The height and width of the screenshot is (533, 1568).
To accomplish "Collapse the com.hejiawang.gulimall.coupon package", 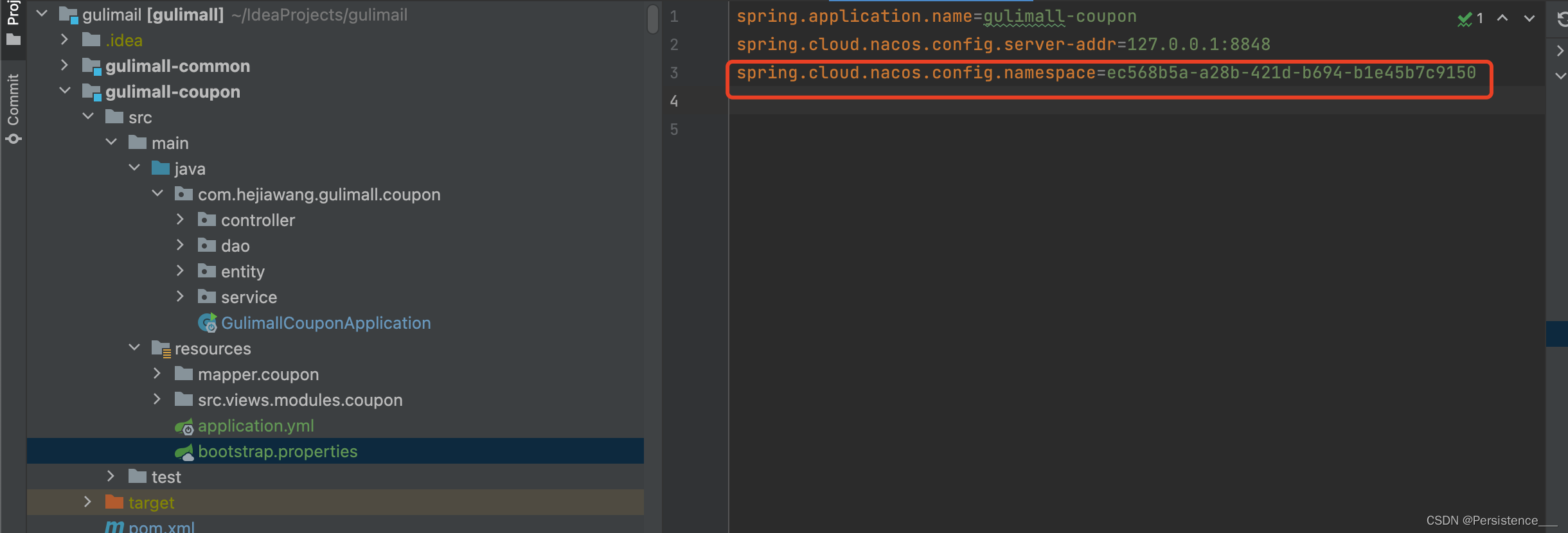I will pos(157,194).
